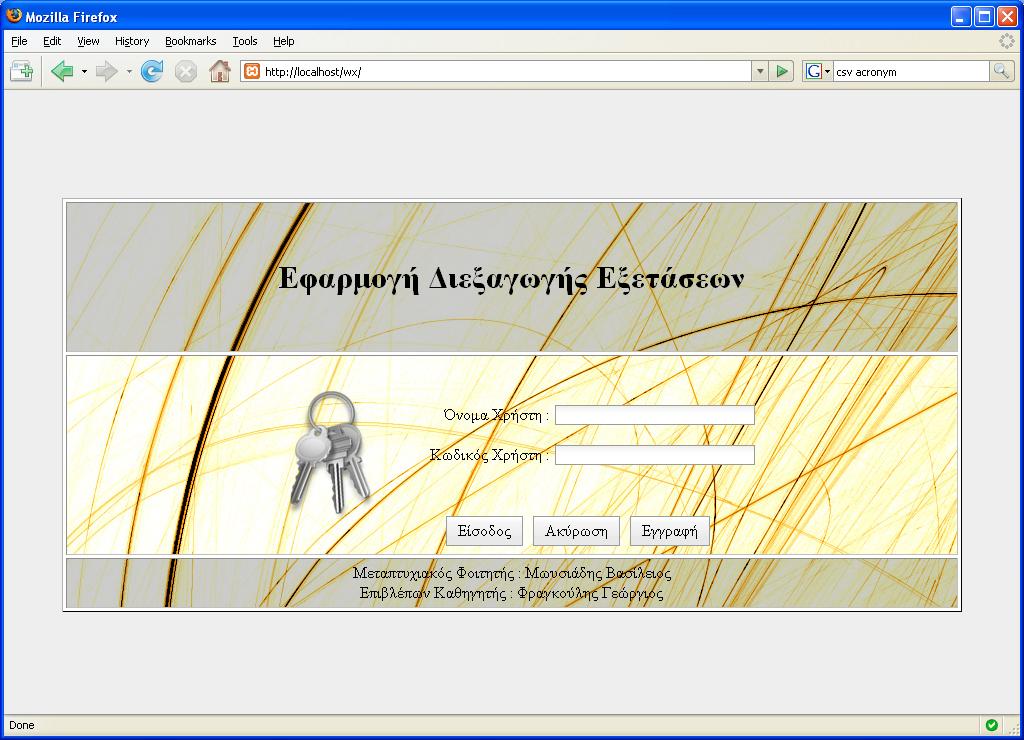Click the site favicon in the address bar

pos(252,71)
